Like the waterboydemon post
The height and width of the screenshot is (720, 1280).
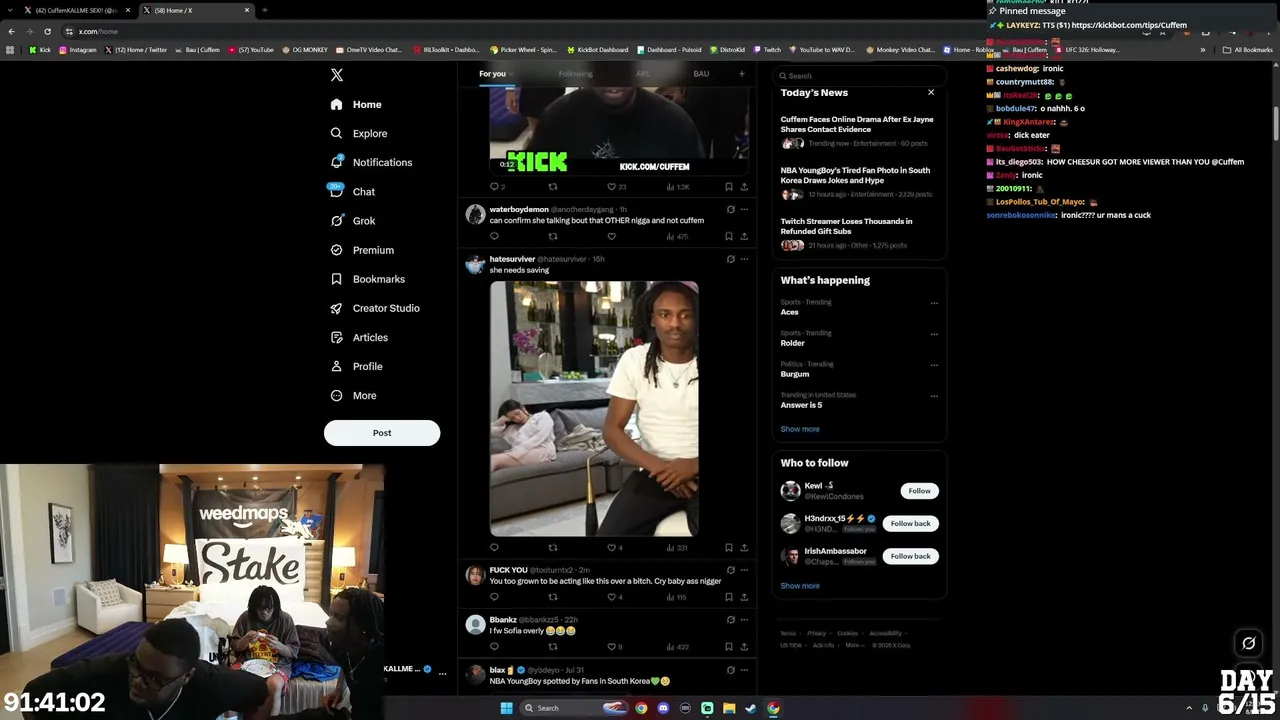tap(611, 237)
